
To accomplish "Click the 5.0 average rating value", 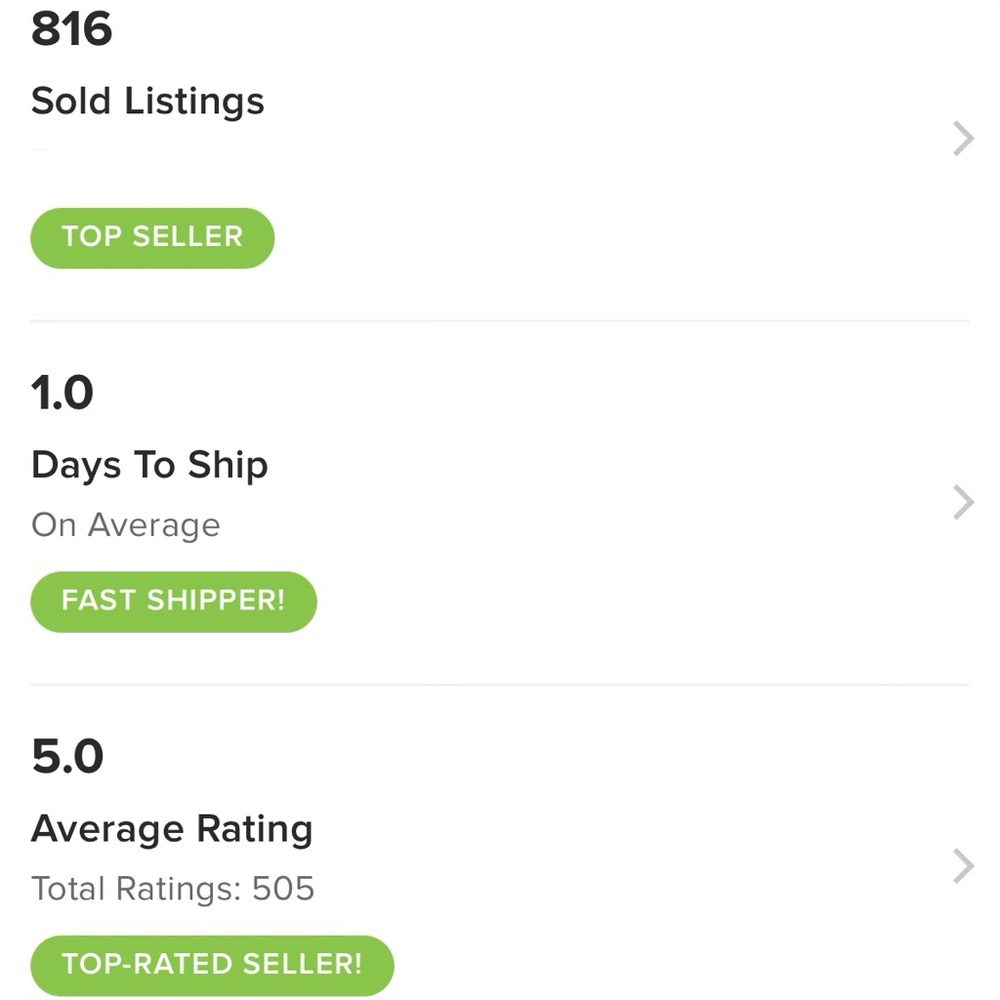I will point(67,757).
